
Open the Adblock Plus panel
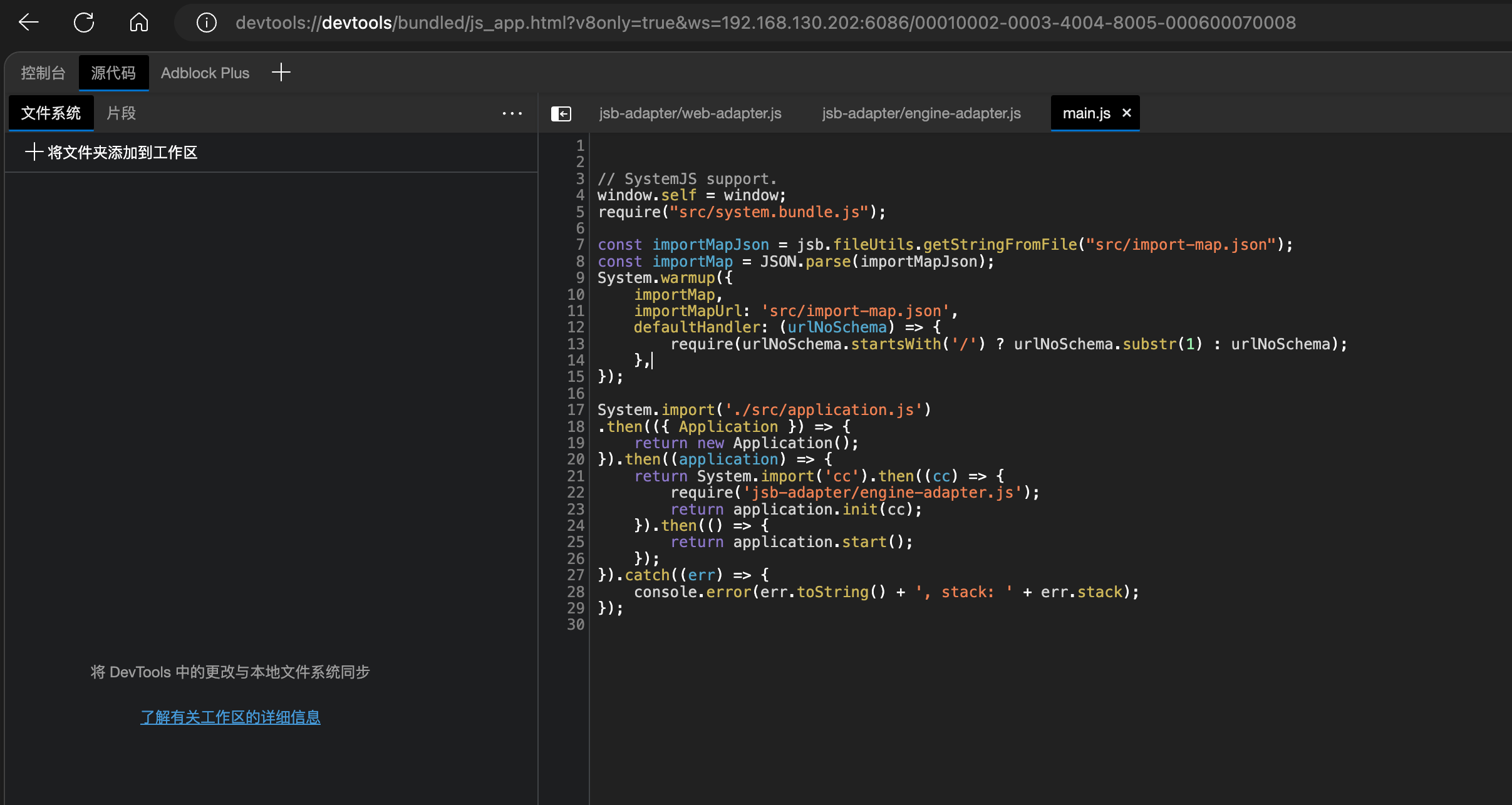tap(205, 73)
